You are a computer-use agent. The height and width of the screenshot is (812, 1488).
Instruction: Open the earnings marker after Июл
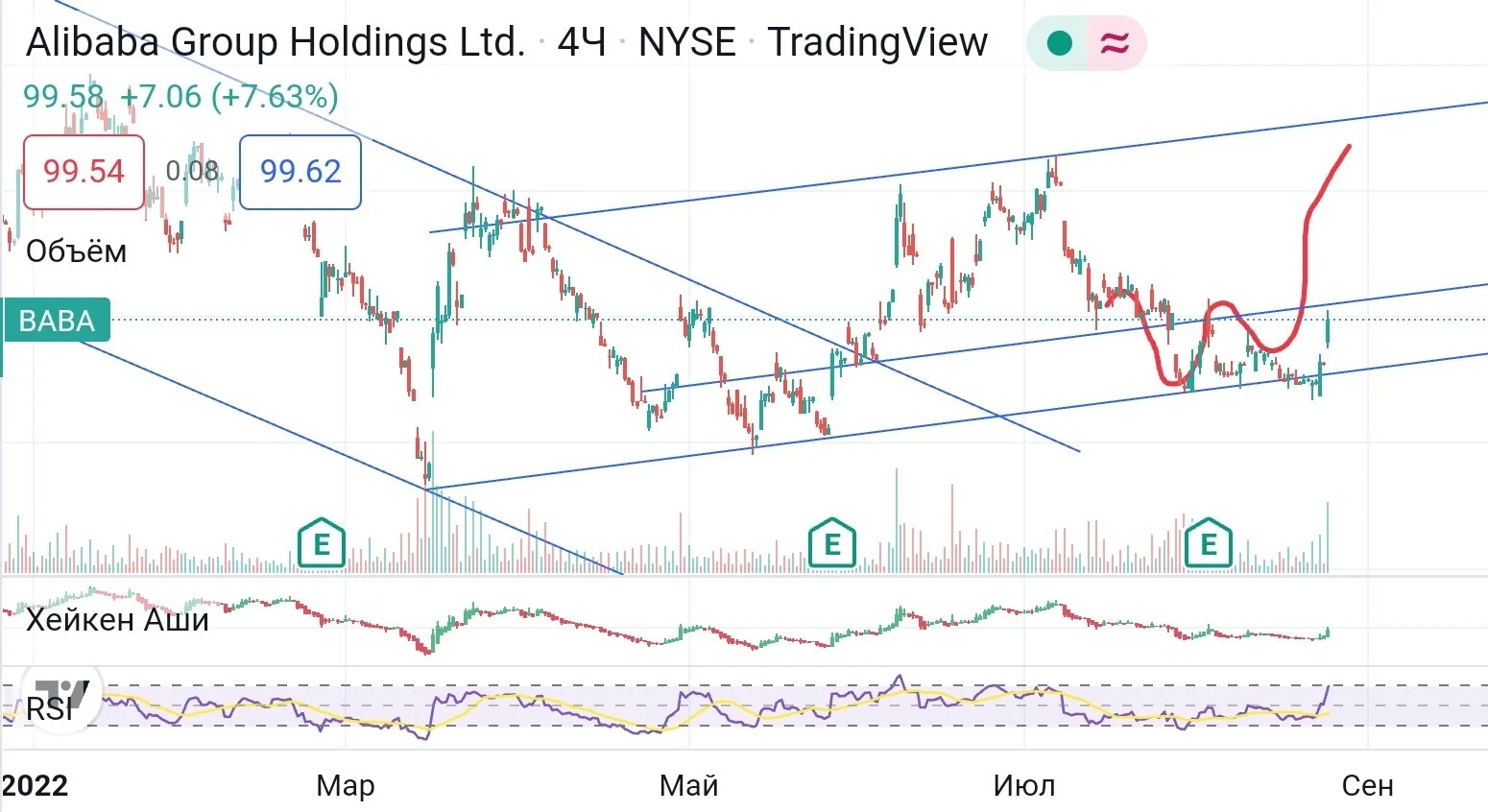1209,544
